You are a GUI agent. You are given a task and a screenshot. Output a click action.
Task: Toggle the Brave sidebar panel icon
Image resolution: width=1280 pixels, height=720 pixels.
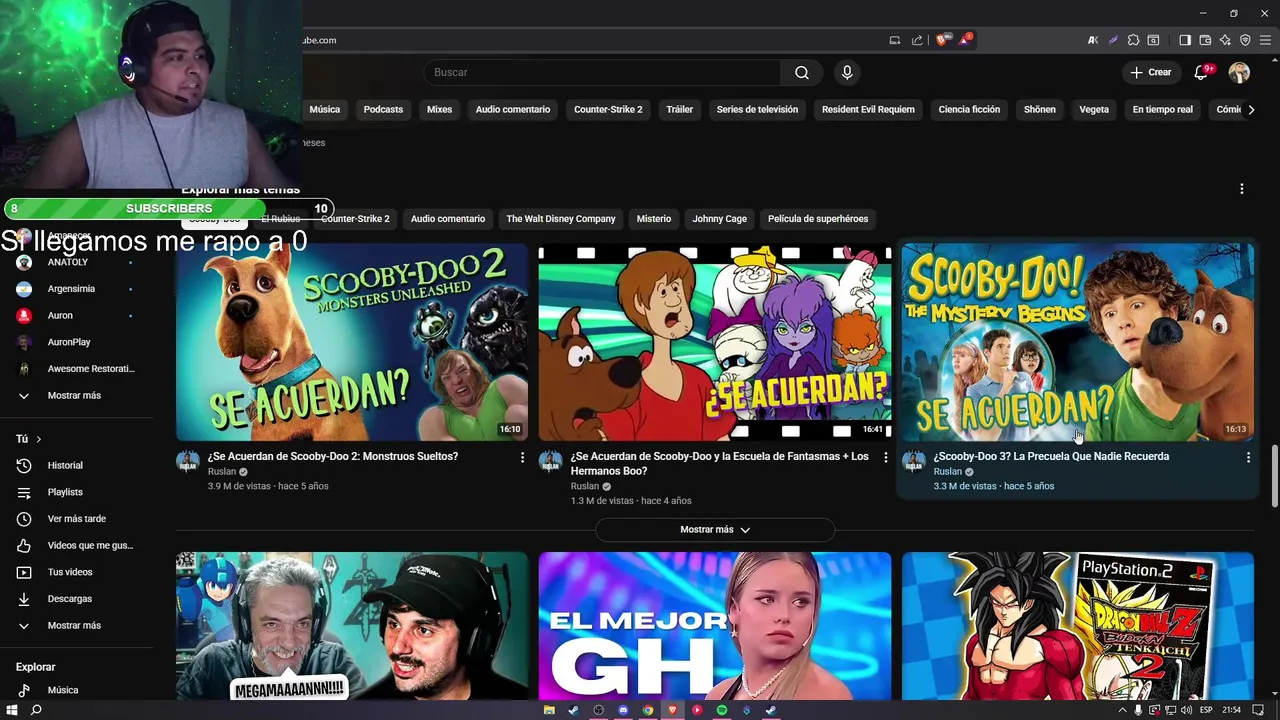click(x=1185, y=40)
